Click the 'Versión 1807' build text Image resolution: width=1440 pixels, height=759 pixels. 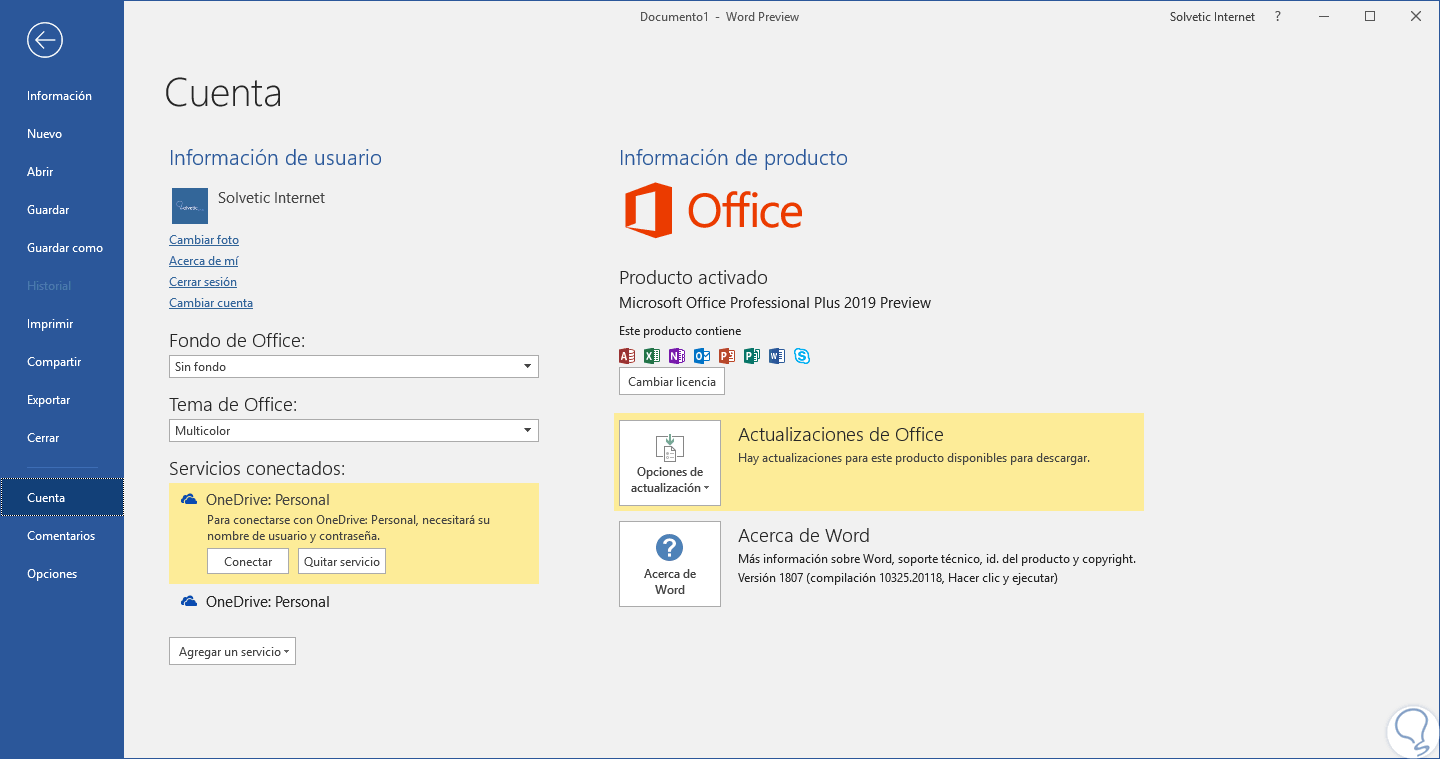(898, 578)
